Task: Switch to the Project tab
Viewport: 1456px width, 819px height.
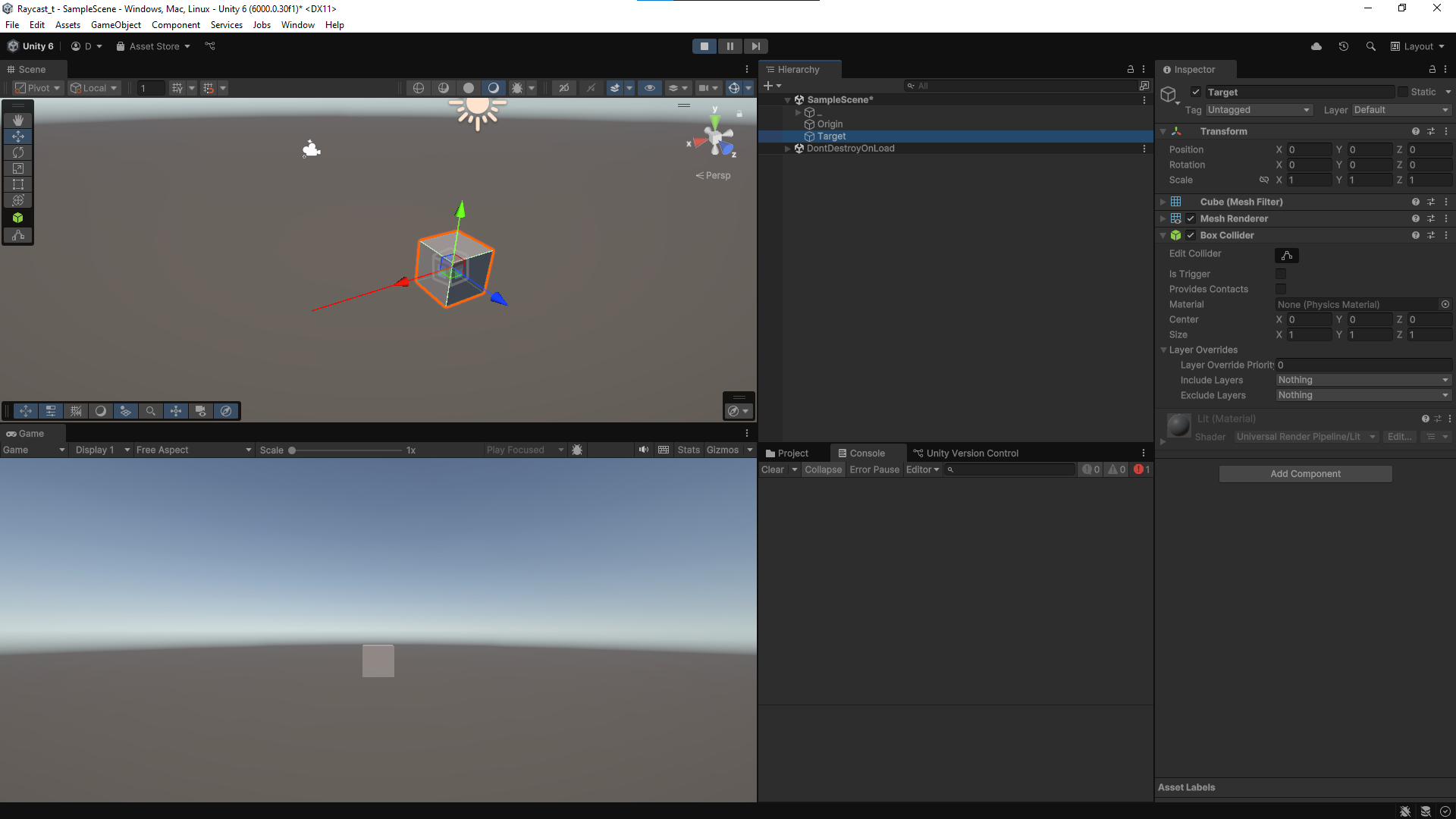Action: 789,453
